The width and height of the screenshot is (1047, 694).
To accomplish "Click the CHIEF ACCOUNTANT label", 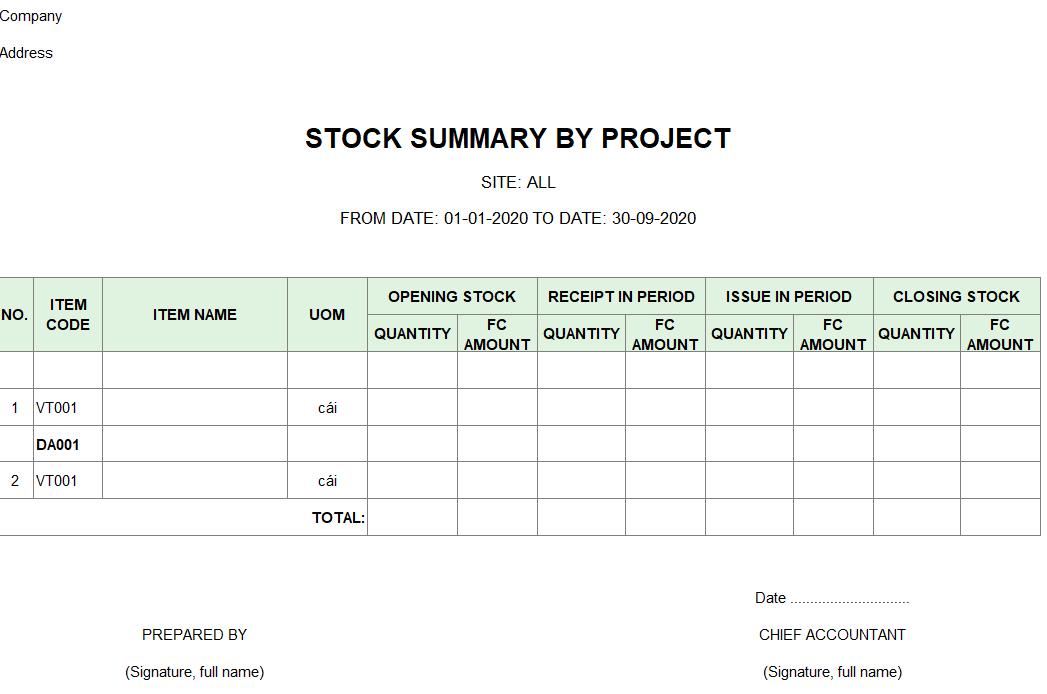I will [x=832, y=635].
